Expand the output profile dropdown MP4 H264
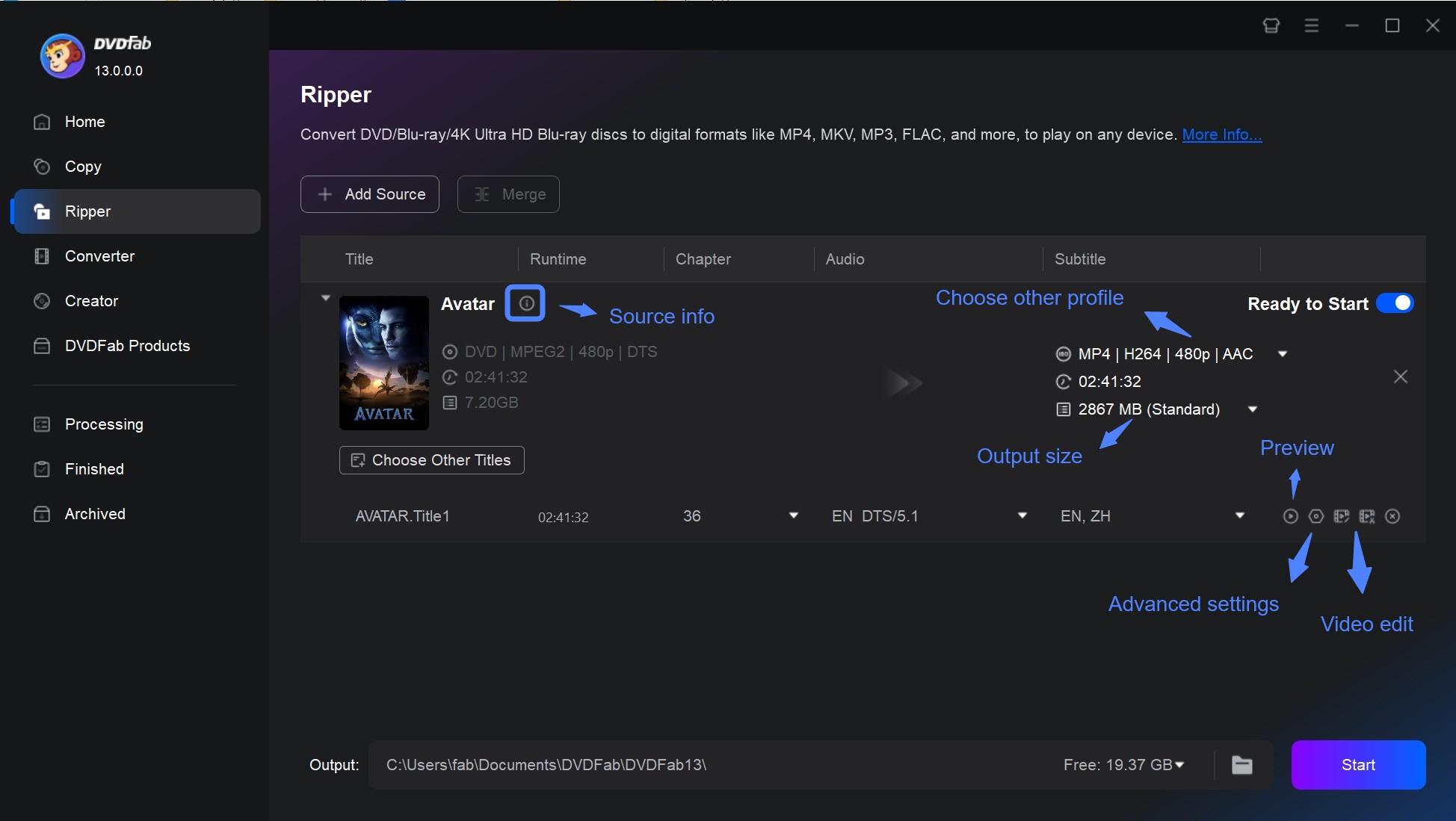This screenshot has height=821, width=1456. [x=1283, y=354]
